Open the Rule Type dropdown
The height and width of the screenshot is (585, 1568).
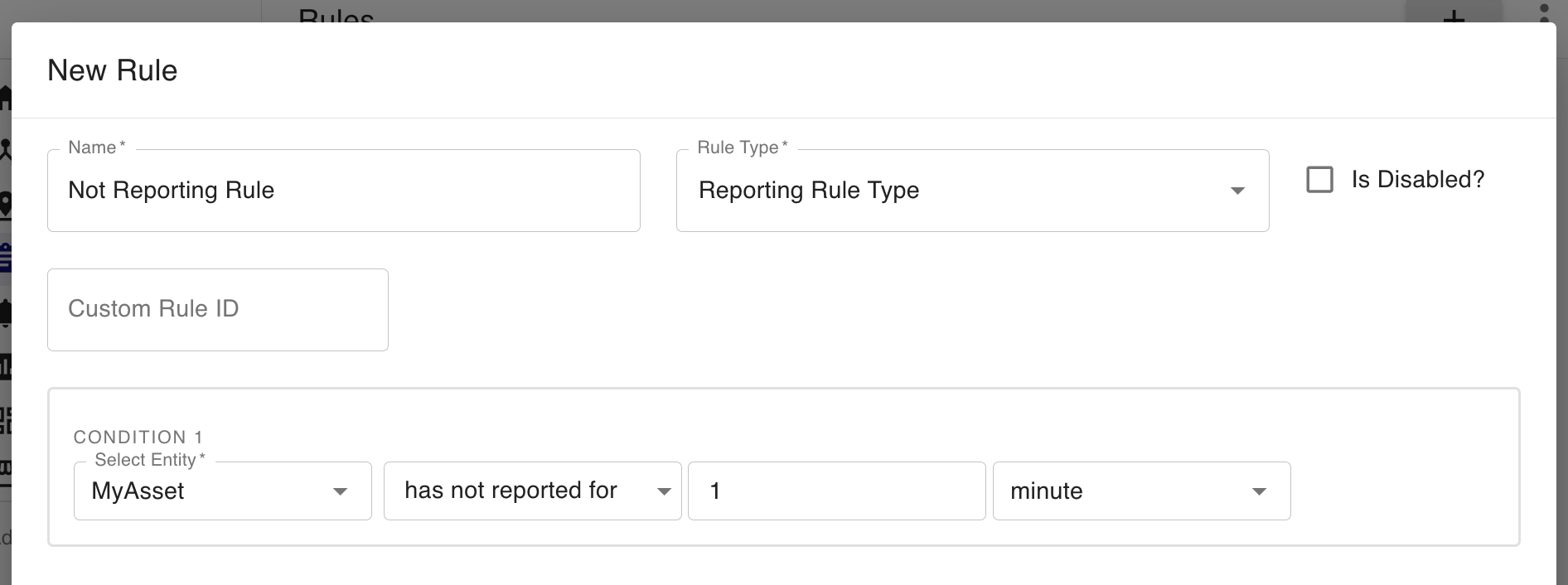tap(971, 191)
